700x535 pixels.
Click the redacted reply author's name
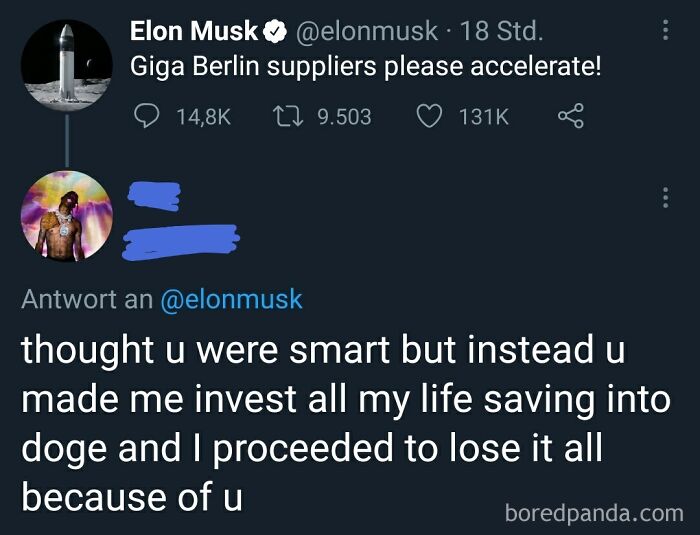coord(155,195)
